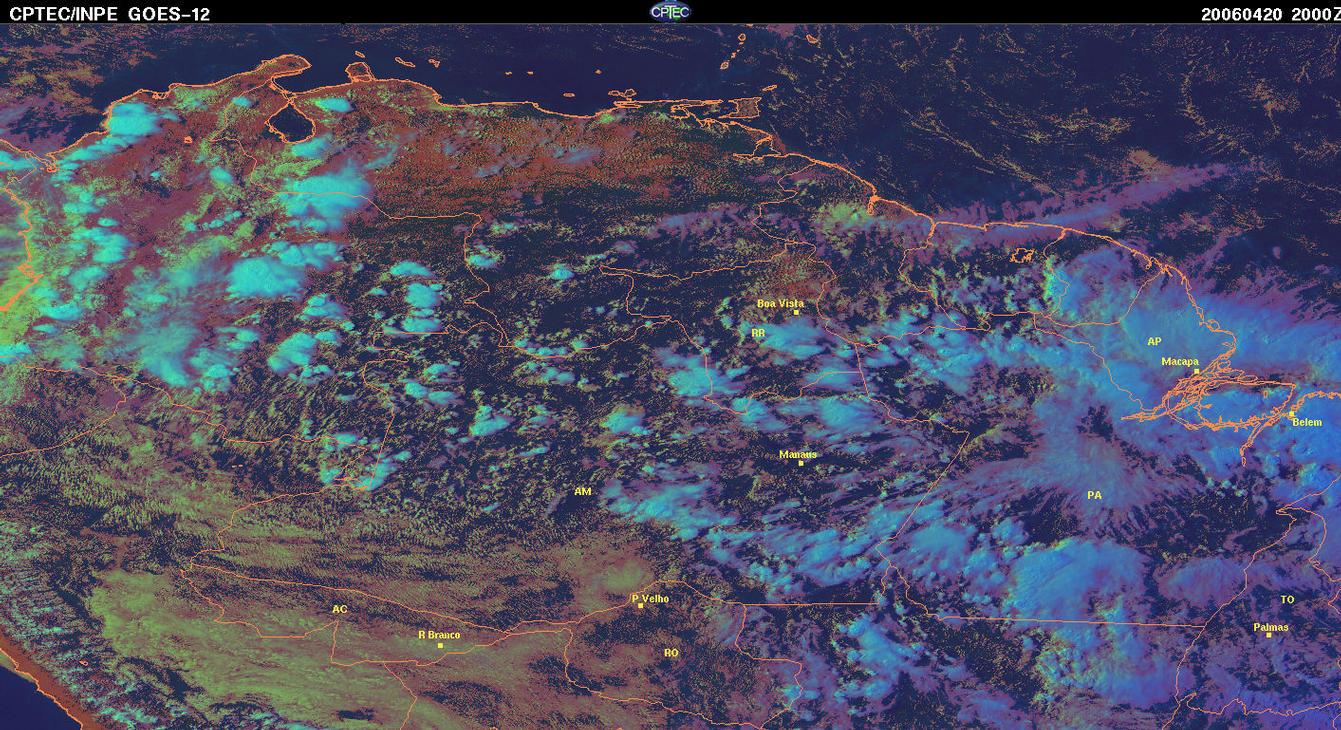Viewport: 1341px width, 730px height.
Task: Click the Boa Vista city marker square
Action: pos(796,313)
